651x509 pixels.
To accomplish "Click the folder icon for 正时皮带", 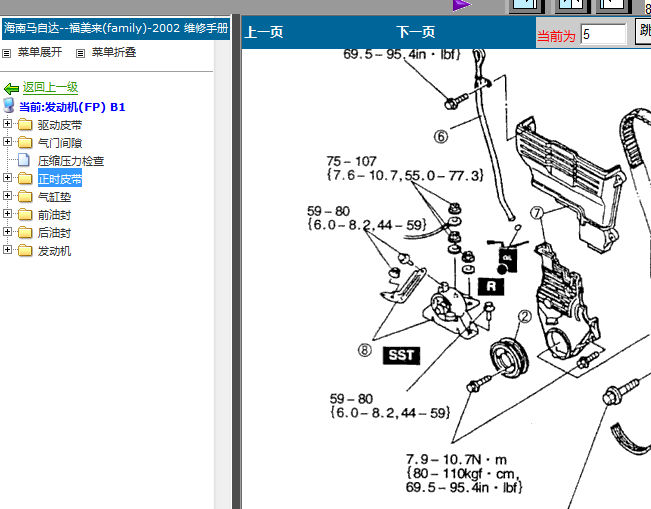I will point(25,178).
